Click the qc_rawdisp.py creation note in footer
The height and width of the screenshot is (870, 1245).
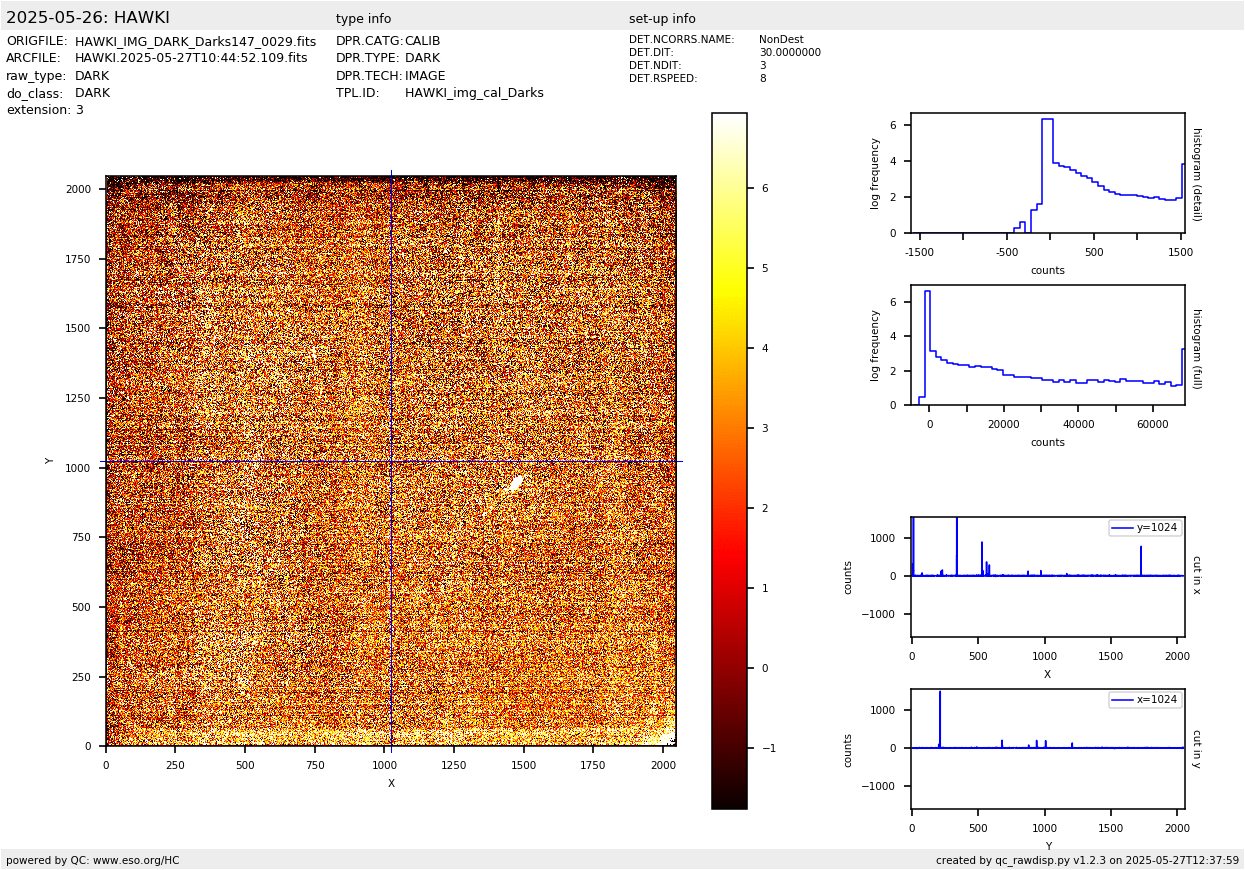(x=1087, y=860)
